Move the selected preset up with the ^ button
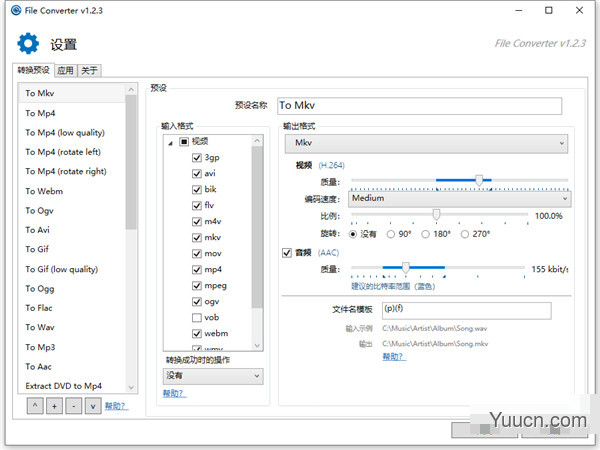The image size is (600, 450). tap(35, 406)
